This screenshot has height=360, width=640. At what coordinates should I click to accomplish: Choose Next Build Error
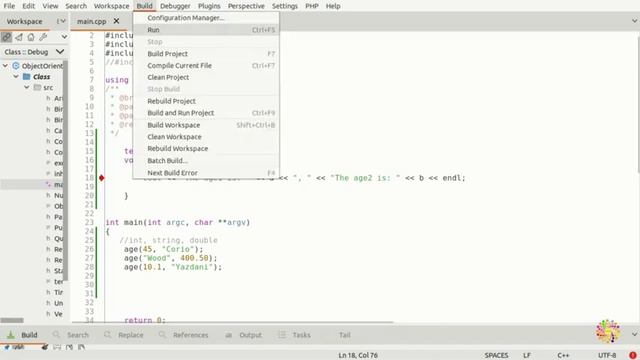coord(206,173)
